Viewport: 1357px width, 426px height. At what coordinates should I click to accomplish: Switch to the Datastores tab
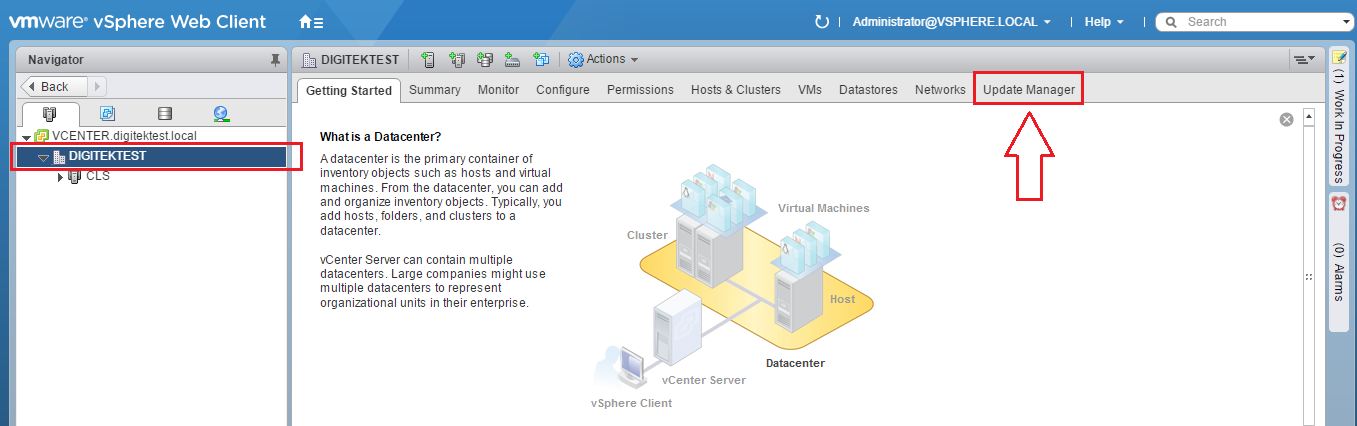click(x=869, y=90)
